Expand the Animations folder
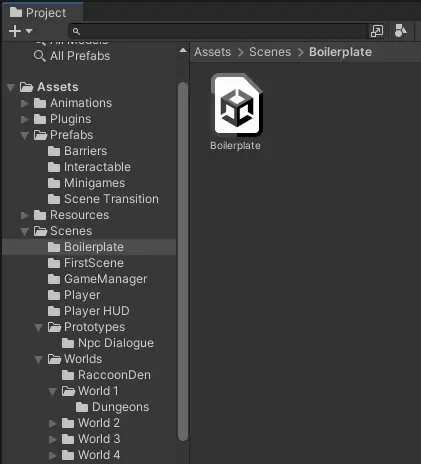421x464 pixels. coord(25,103)
